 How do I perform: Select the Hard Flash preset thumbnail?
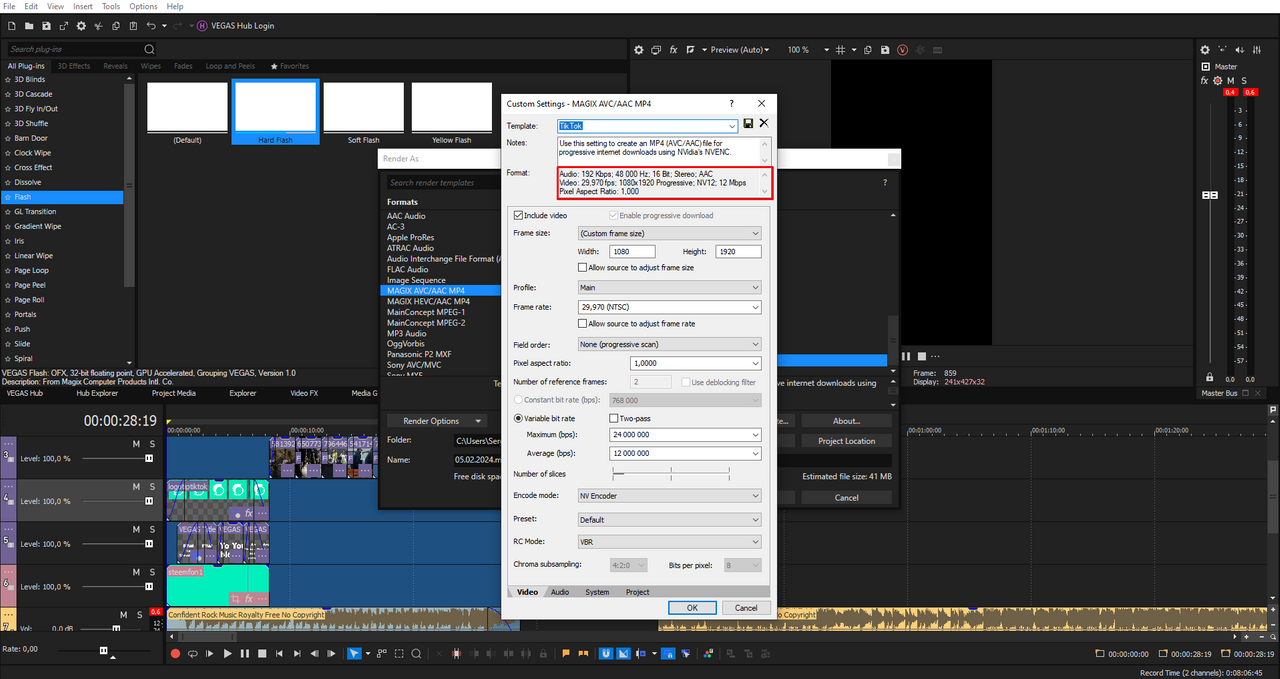(275, 113)
